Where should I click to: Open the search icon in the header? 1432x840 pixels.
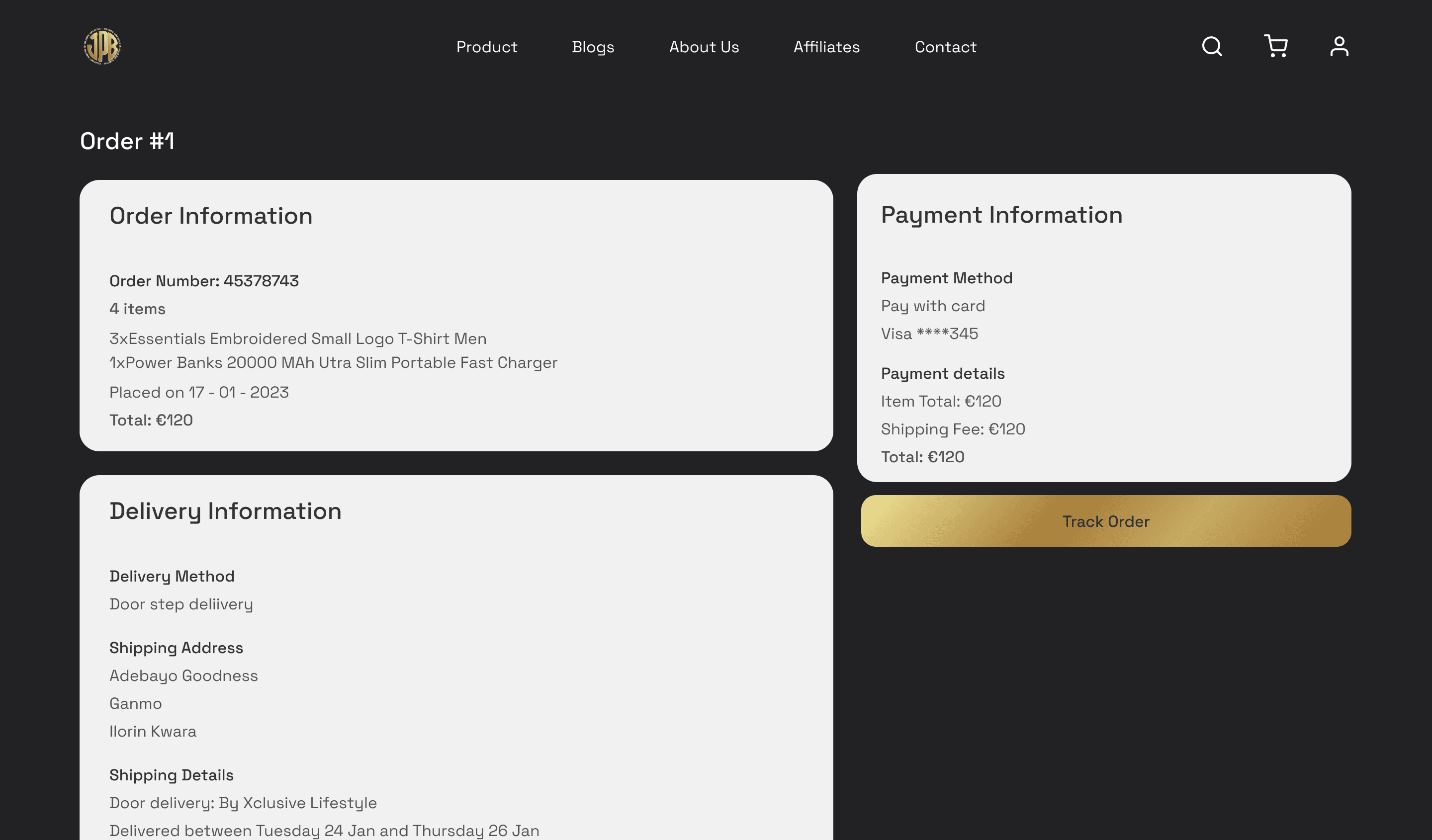1212,47
